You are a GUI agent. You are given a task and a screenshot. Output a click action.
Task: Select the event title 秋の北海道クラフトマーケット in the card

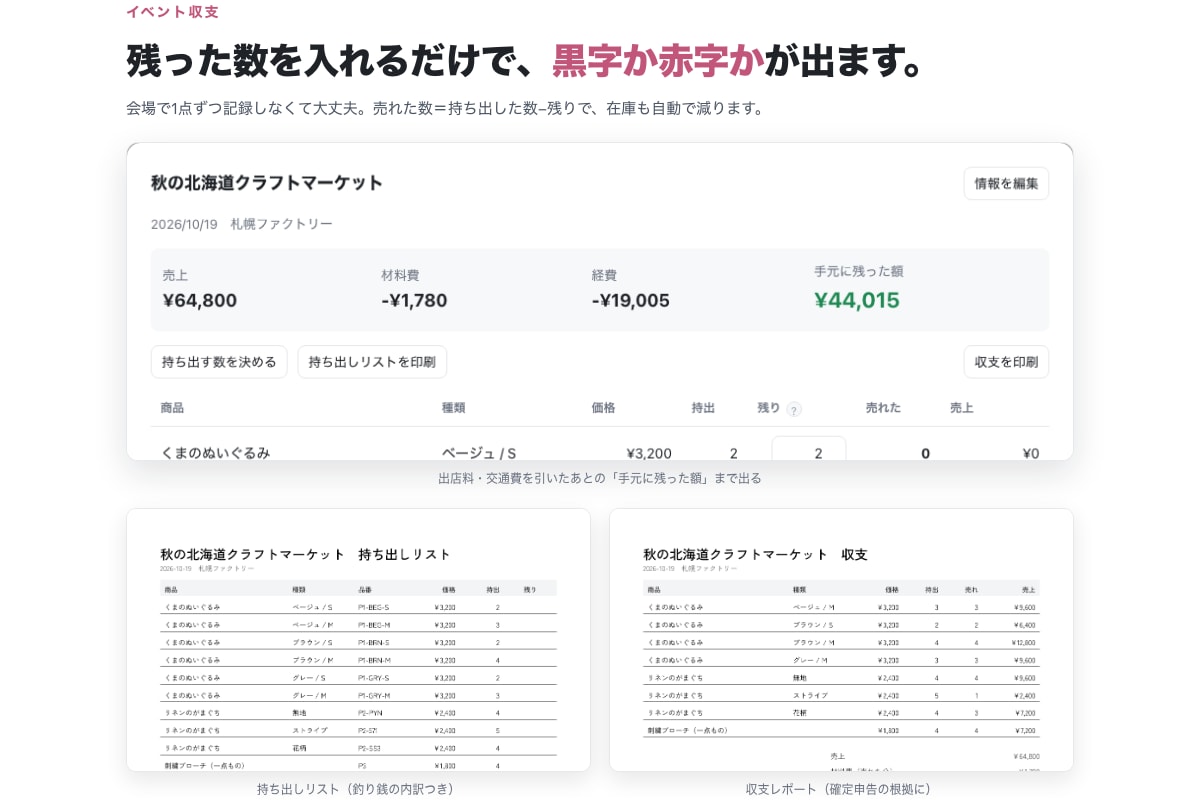coord(267,183)
